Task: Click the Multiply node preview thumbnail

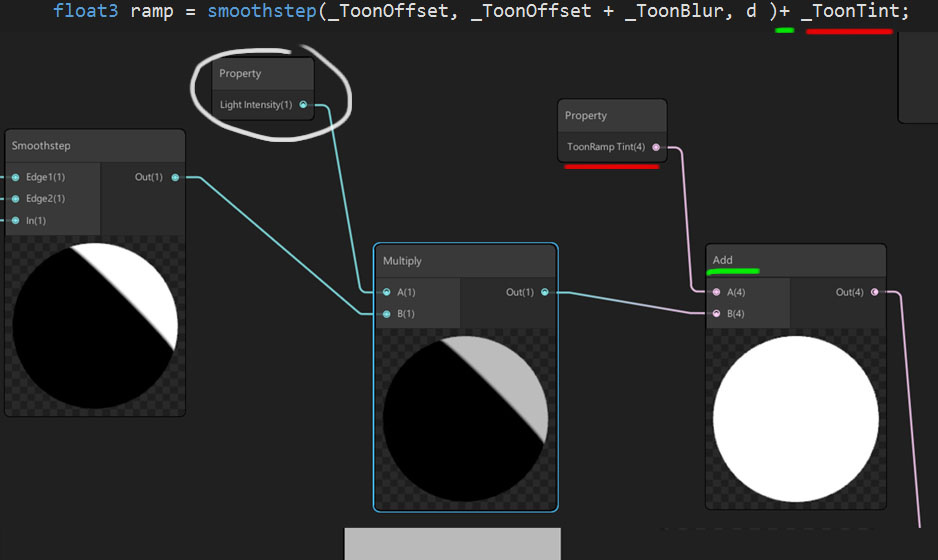Action: coord(465,419)
